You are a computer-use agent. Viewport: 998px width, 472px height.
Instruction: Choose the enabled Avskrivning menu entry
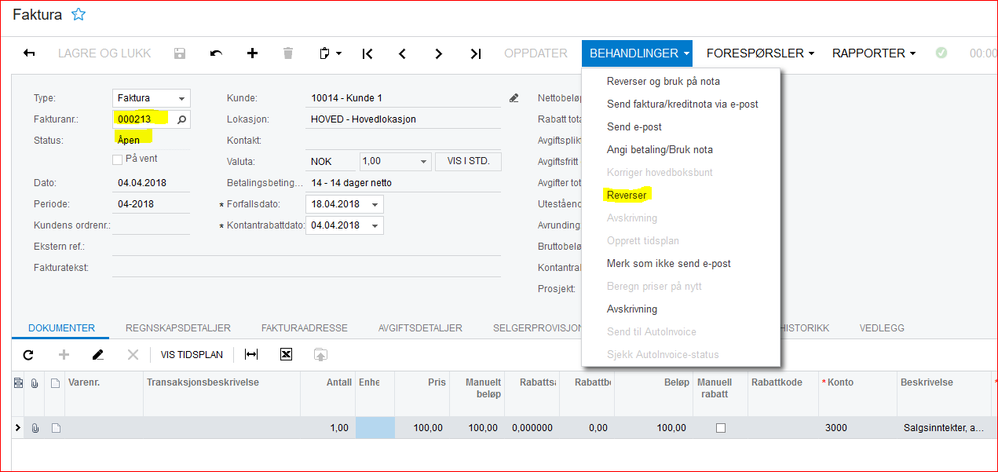[x=632, y=309]
